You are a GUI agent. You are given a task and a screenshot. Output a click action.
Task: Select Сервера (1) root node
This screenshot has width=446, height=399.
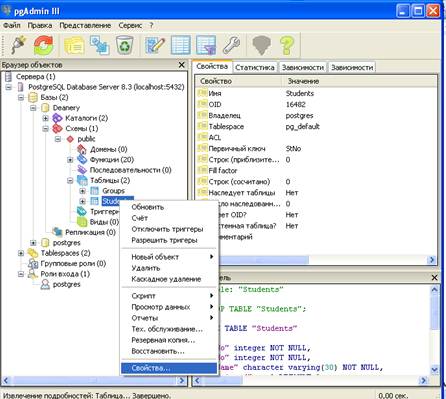point(36,77)
